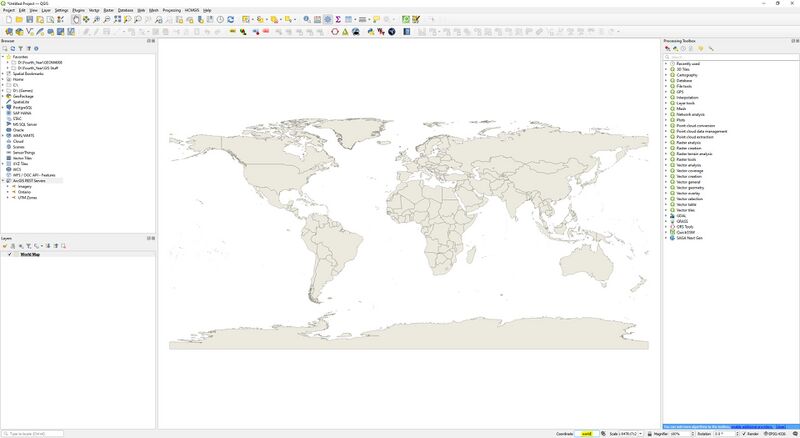Select the WMS/WMTS entry in Browser

[x=23, y=136]
